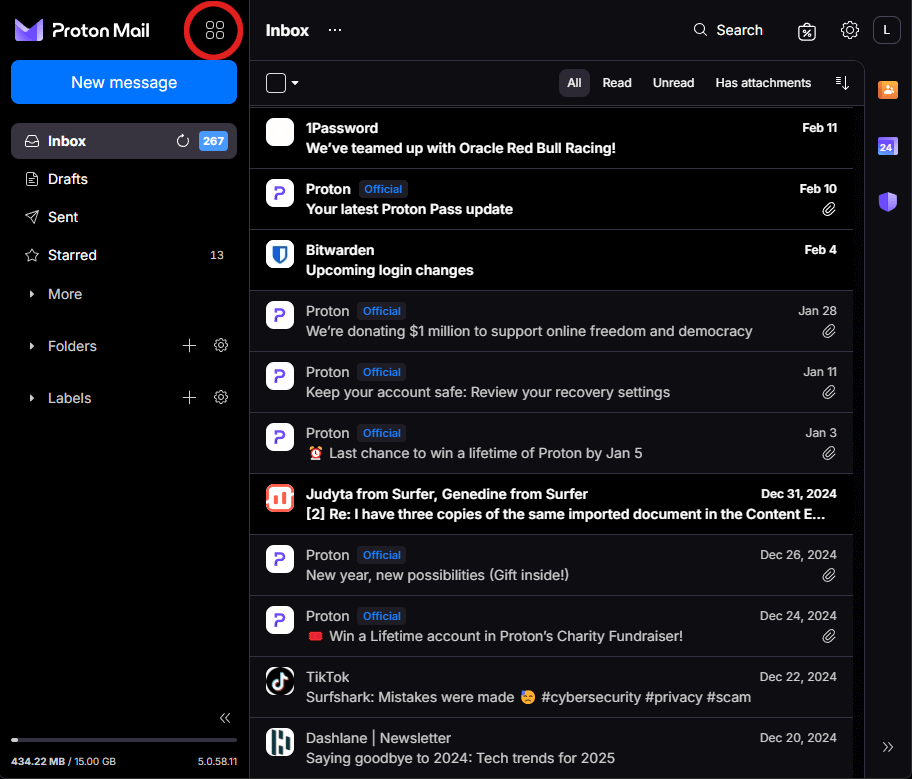Open Dashlane Newsletter goodbye 2024 email

(551, 748)
